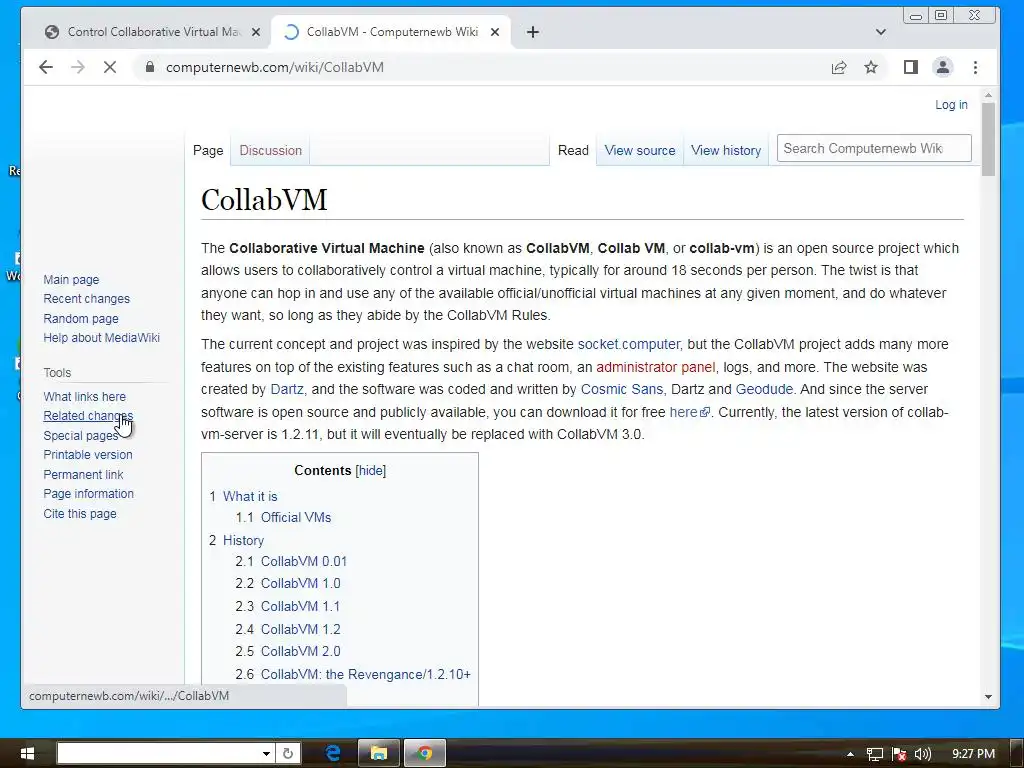
Task: Go to Main page in sidebar
Action: (x=71, y=280)
